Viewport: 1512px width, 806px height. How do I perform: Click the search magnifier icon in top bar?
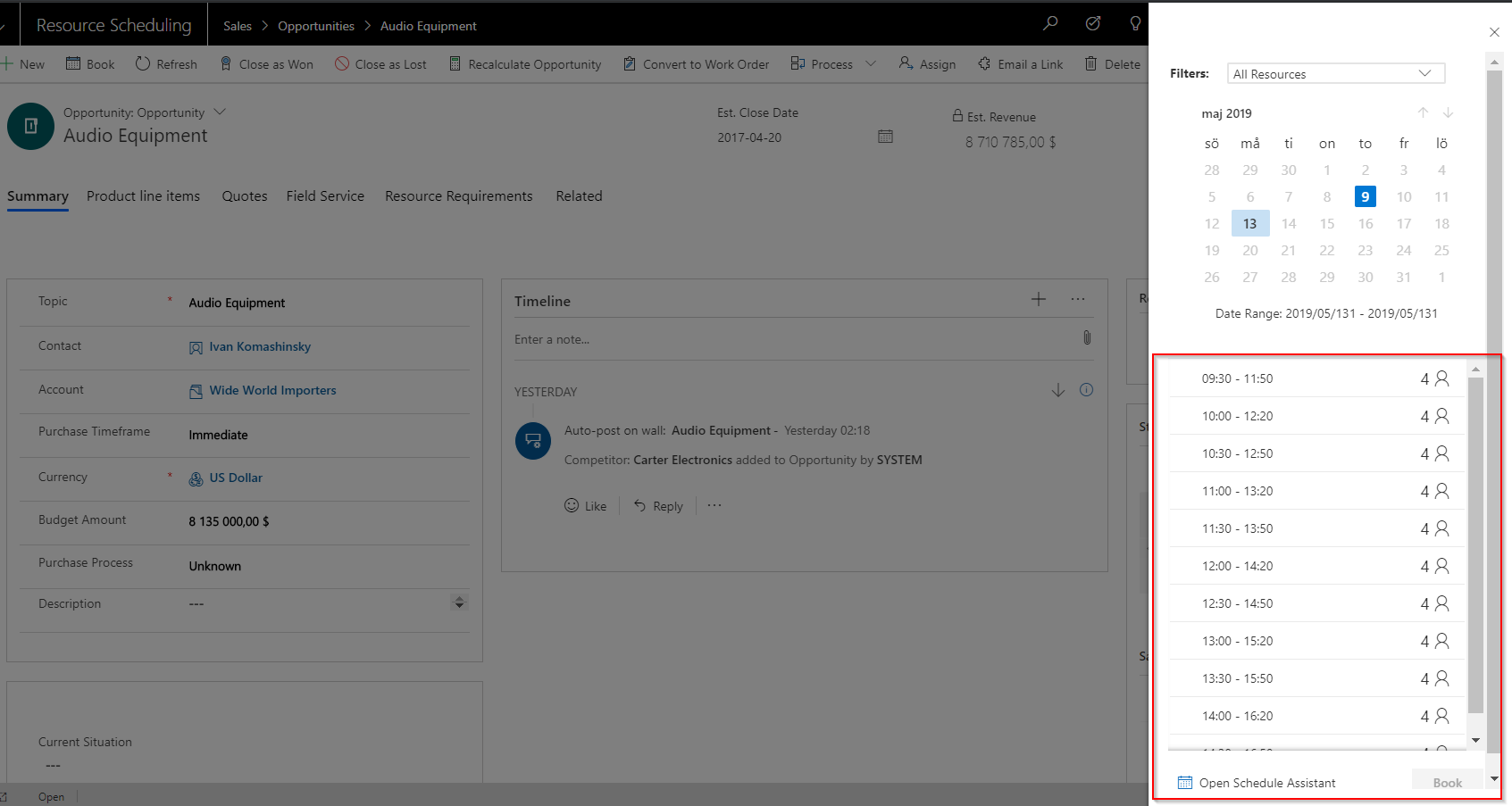(1050, 23)
